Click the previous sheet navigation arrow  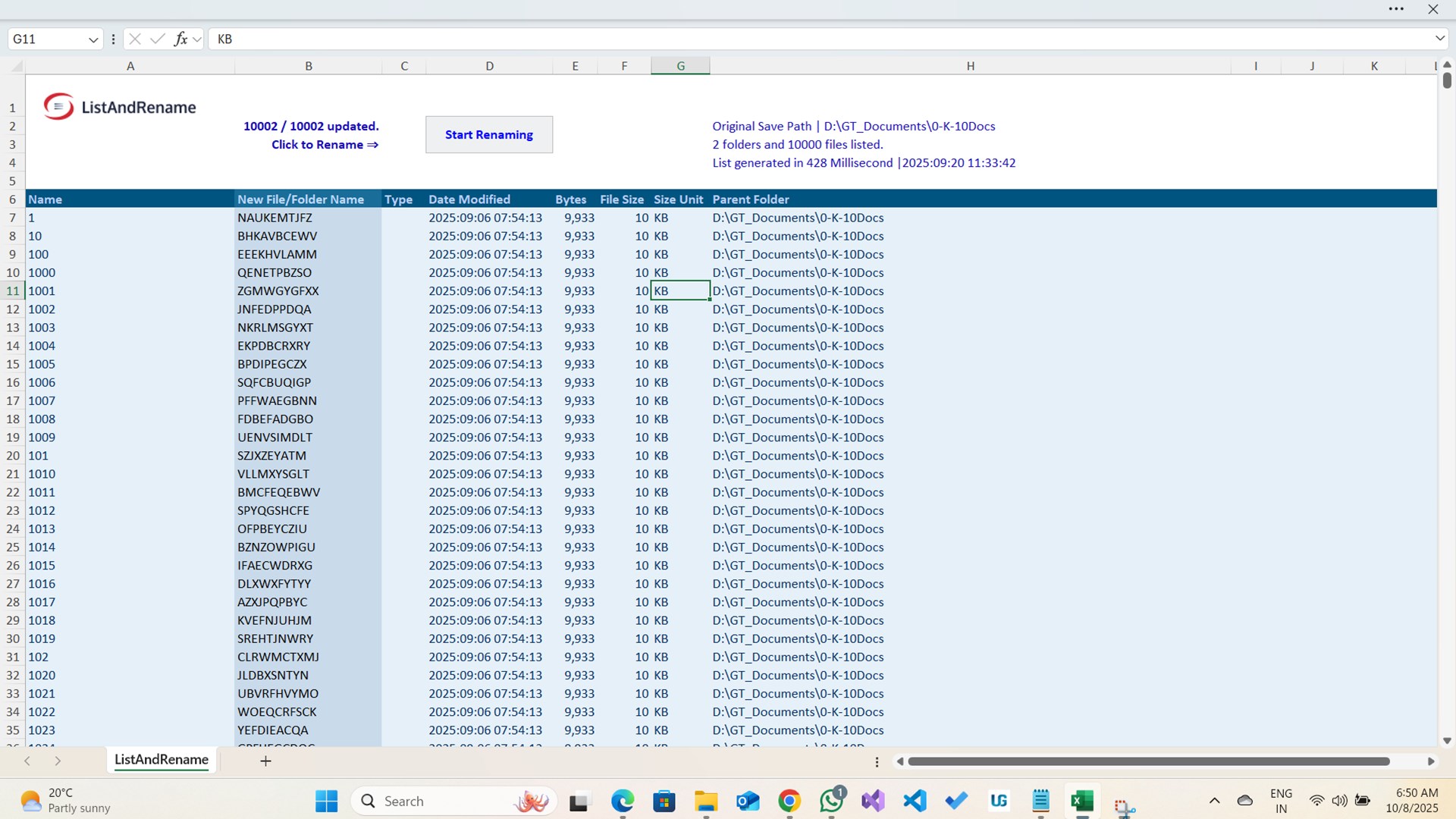(27, 761)
